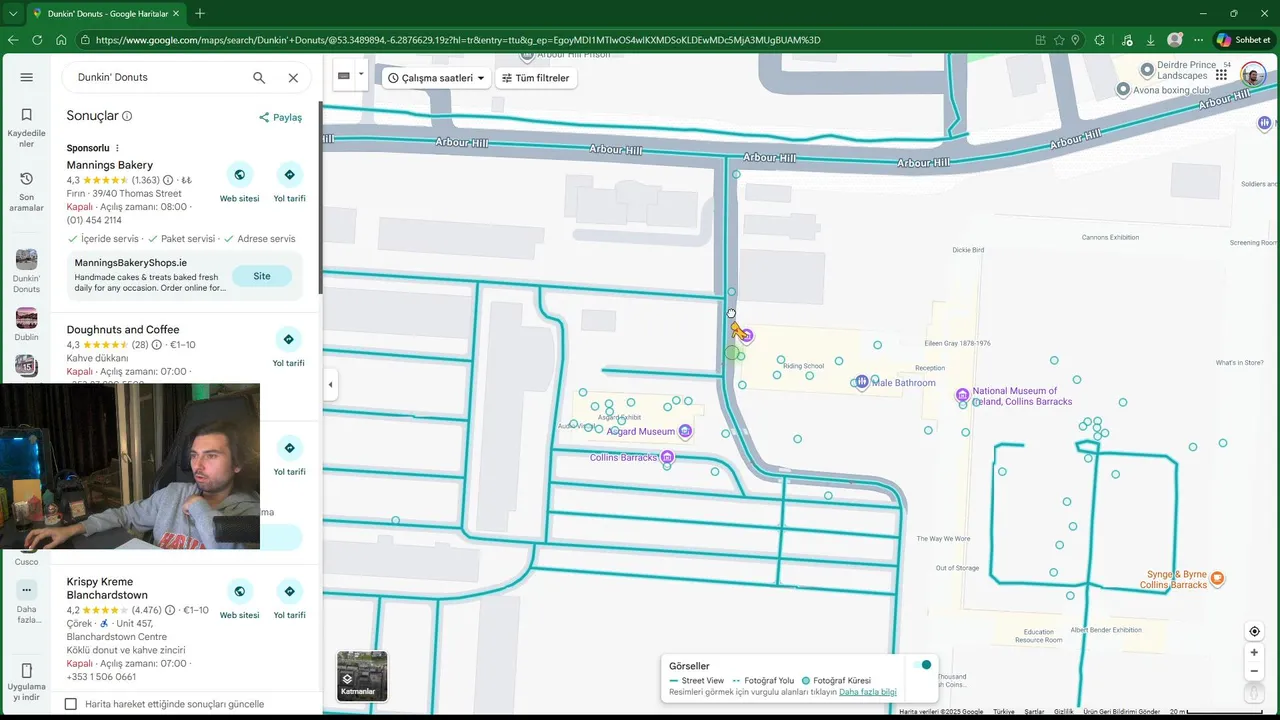The image size is (1280, 720).
Task: Open the Krispy Kreme Blanchardstown listing
Action: 107,588
